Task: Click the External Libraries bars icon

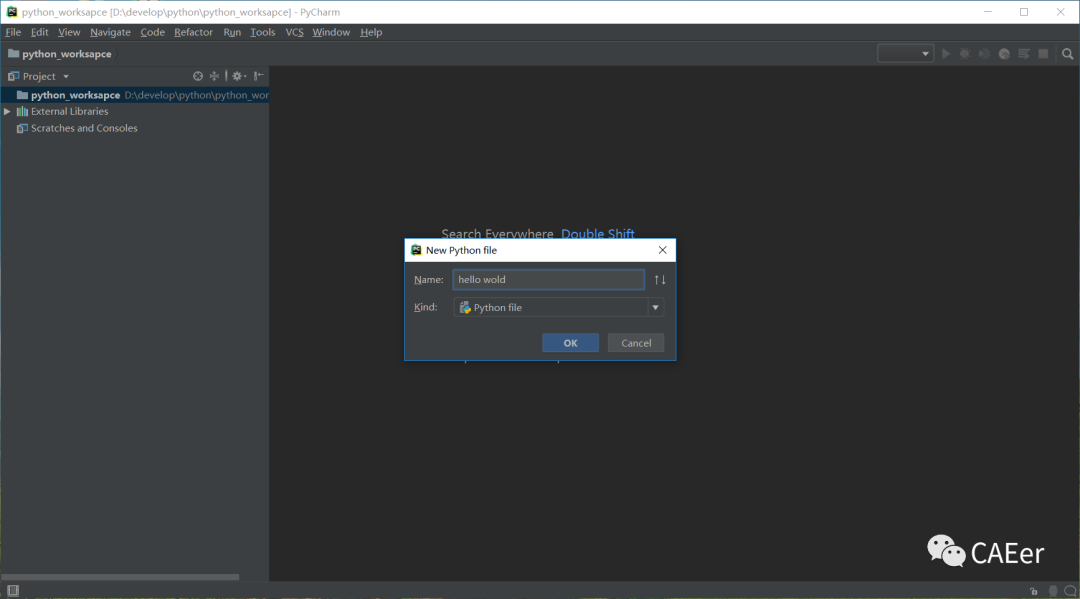Action: tap(23, 112)
